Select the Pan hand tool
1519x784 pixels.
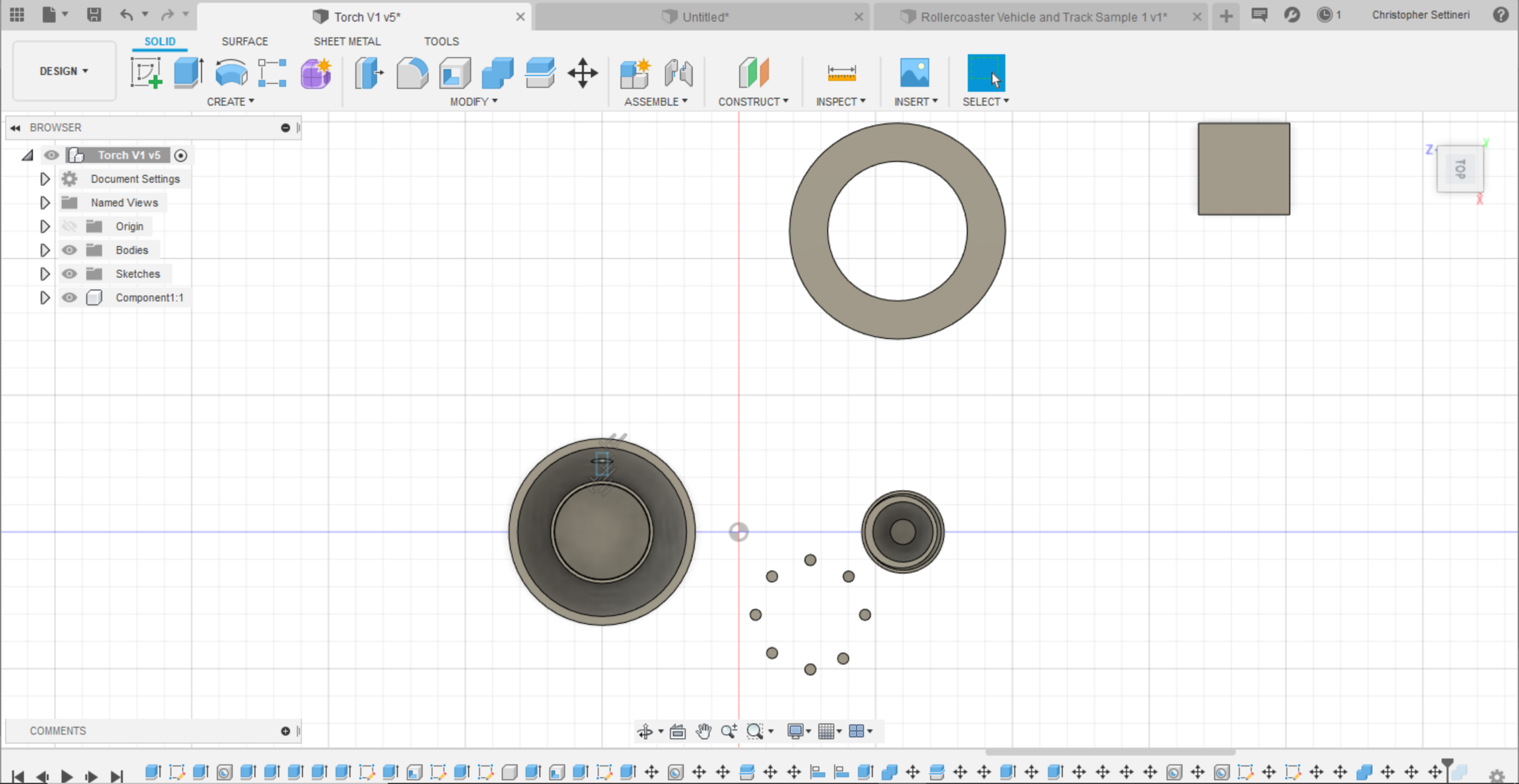(x=704, y=731)
